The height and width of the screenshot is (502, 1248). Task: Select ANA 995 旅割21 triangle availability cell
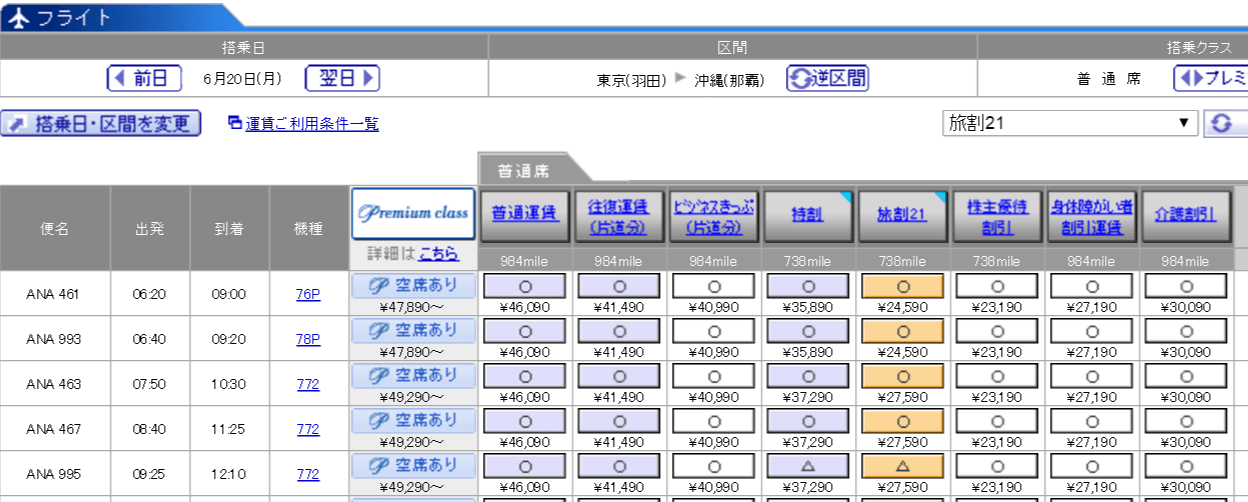[902, 466]
